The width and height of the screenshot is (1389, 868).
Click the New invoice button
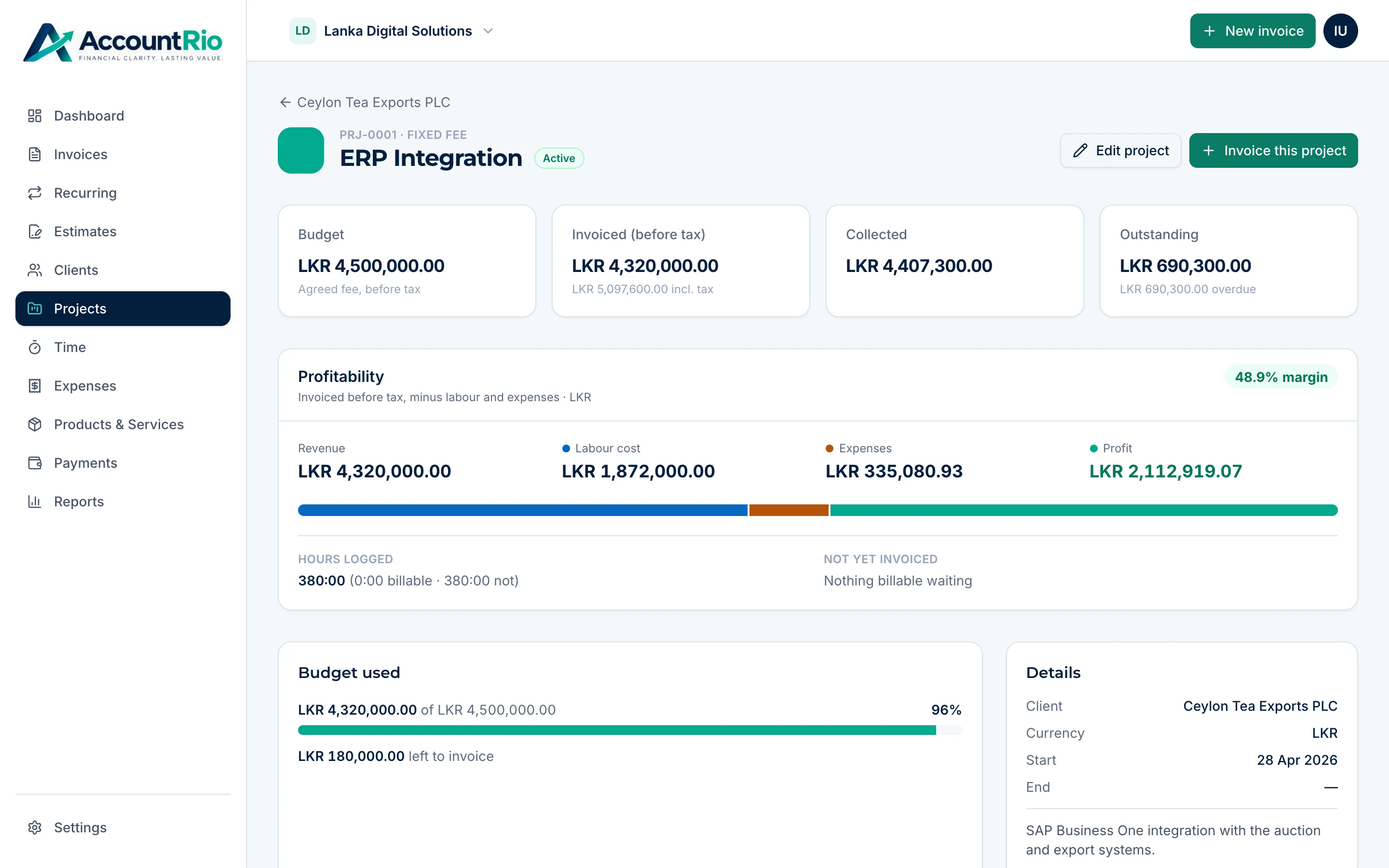(x=1253, y=31)
